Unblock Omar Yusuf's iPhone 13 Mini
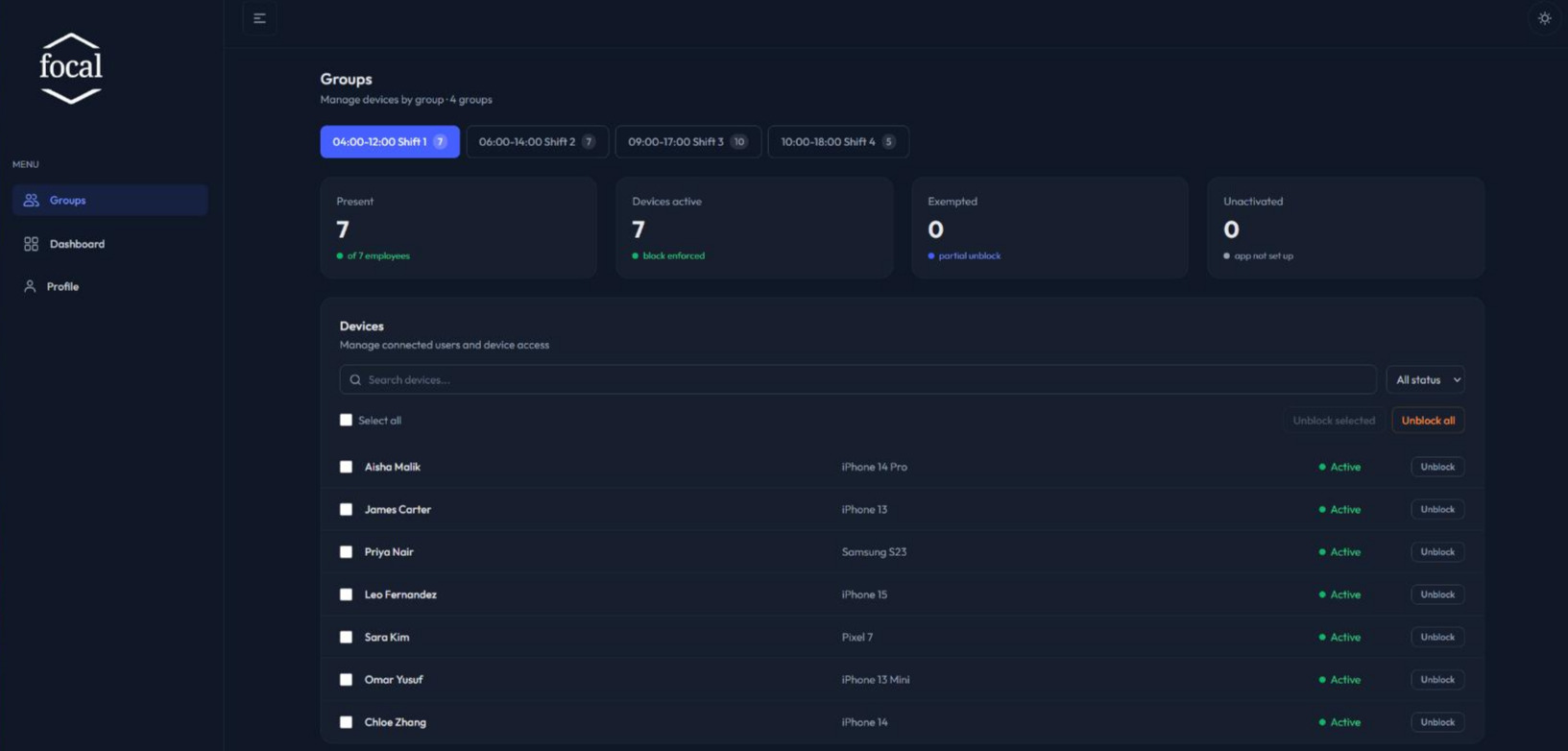1568x751 pixels. (1437, 679)
